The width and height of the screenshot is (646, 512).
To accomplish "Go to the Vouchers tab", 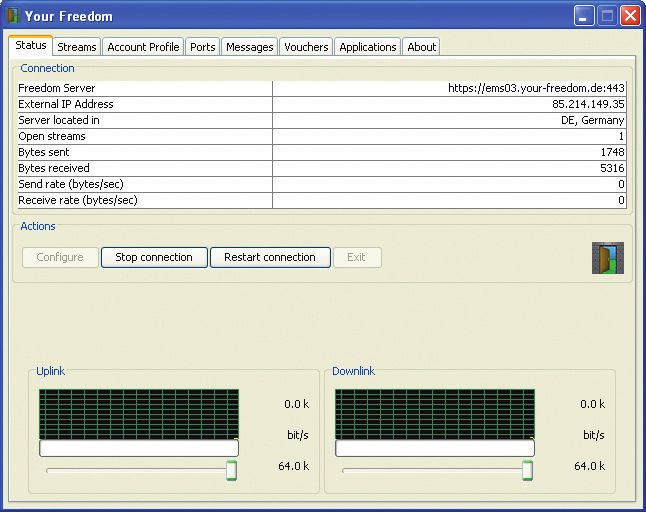I will [306, 47].
